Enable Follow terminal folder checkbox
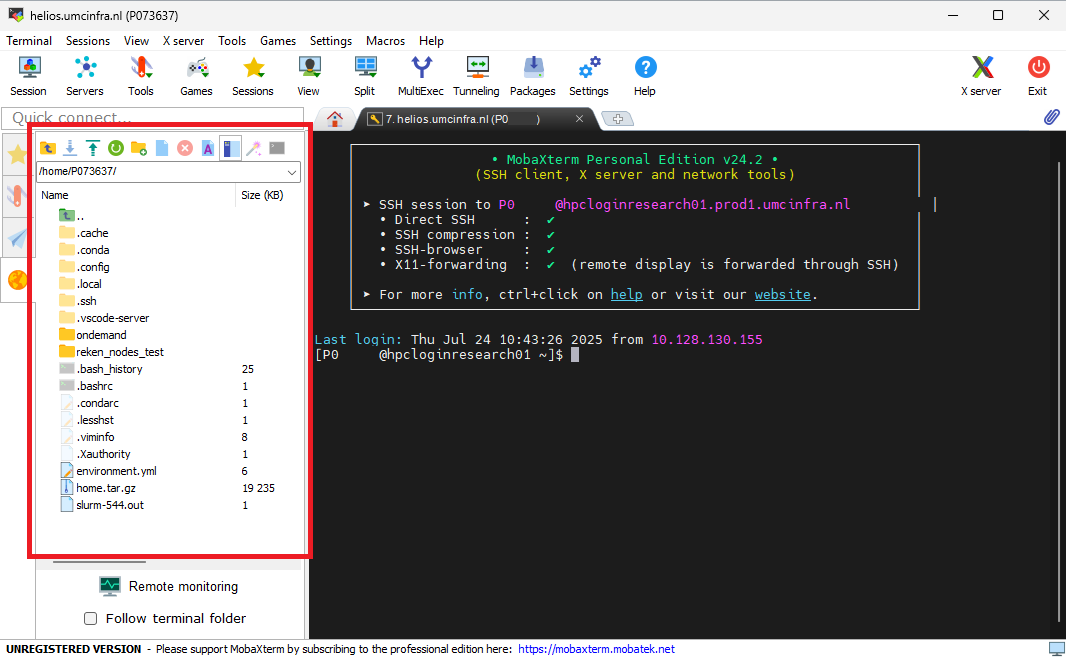 90,619
